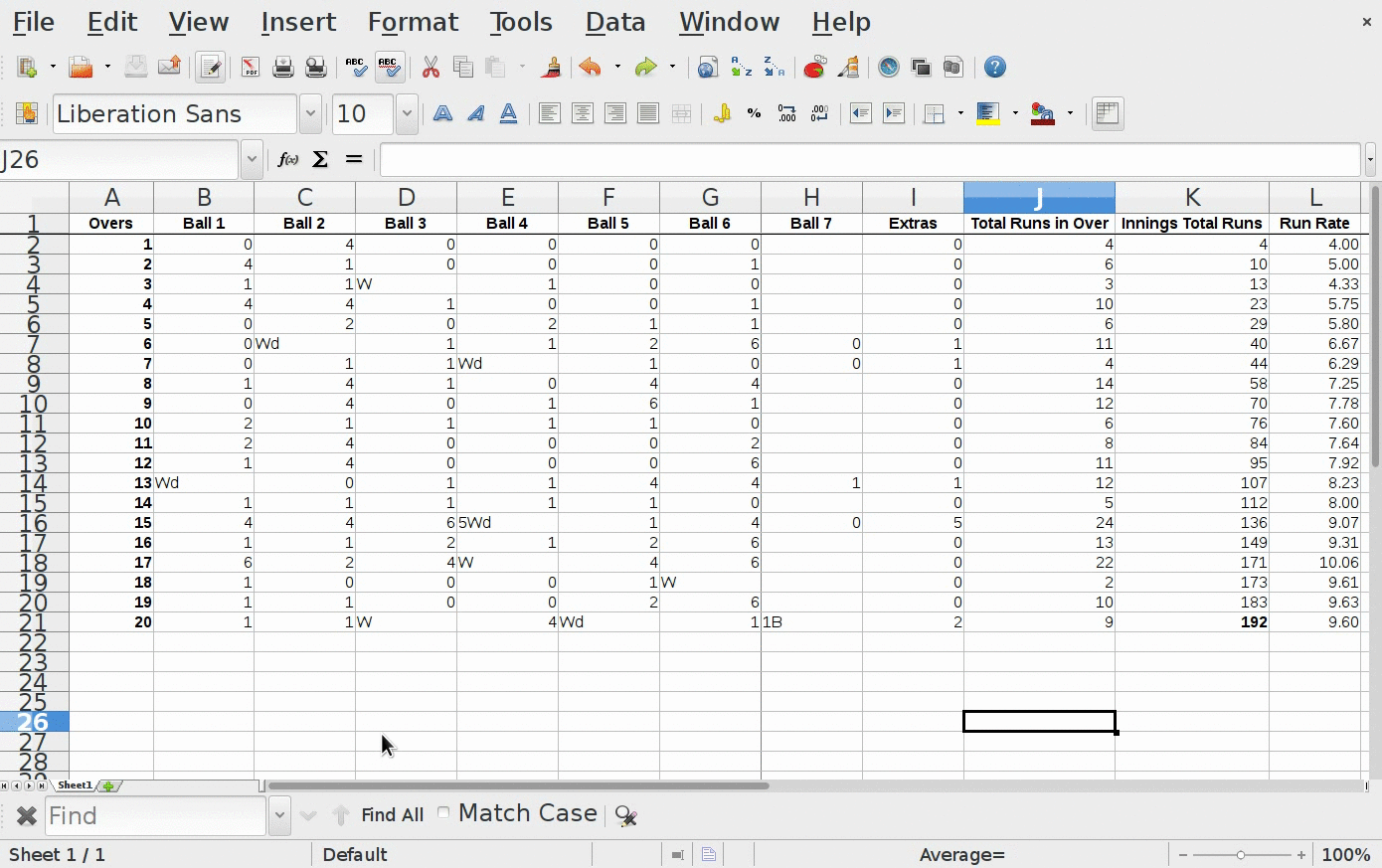Screen dimensions: 1382x868
Task: Expand the font size dropdown
Action: 407,113
